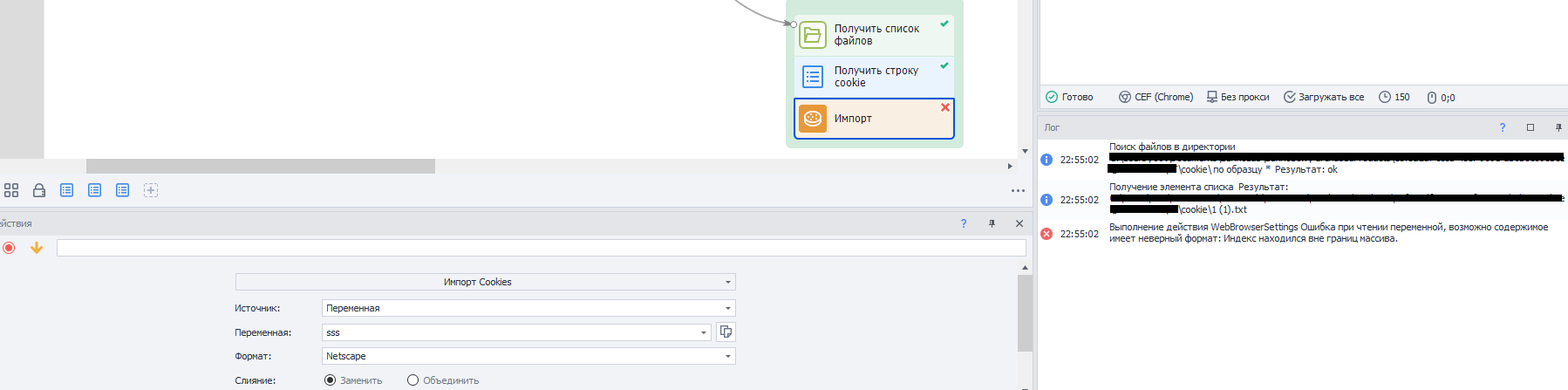Expand the Источник dropdown
1568x390 pixels.
tap(528, 308)
